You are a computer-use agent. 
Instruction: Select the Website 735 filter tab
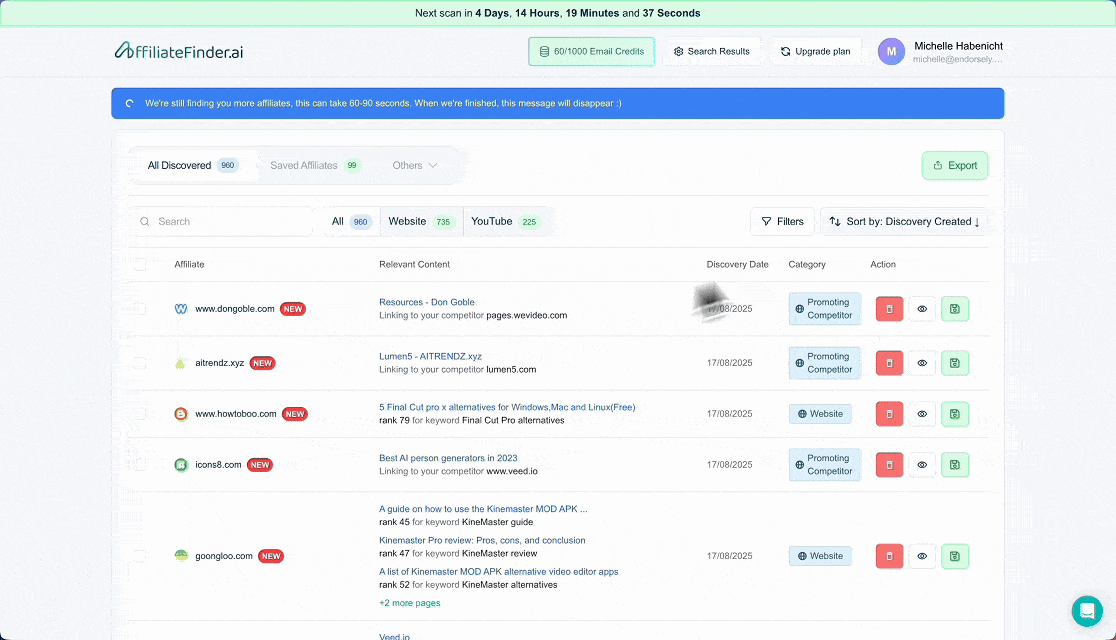click(421, 221)
